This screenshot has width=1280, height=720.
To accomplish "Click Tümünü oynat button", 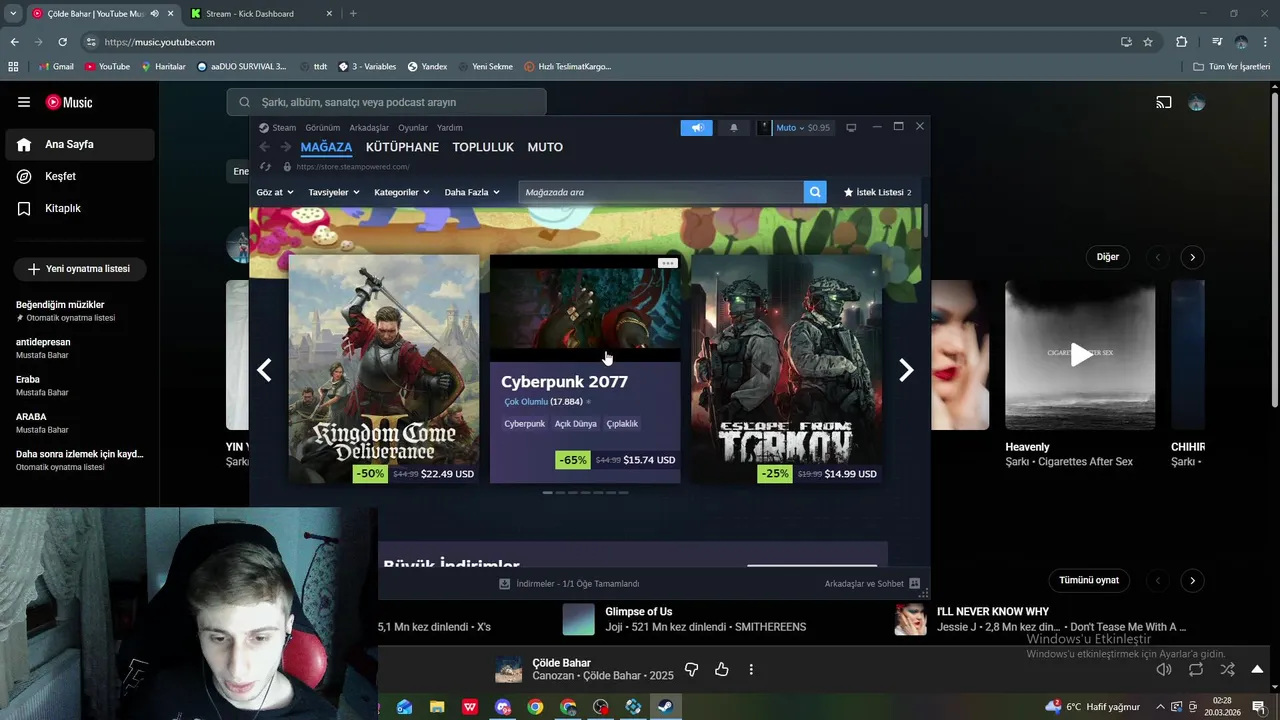I will (1089, 580).
